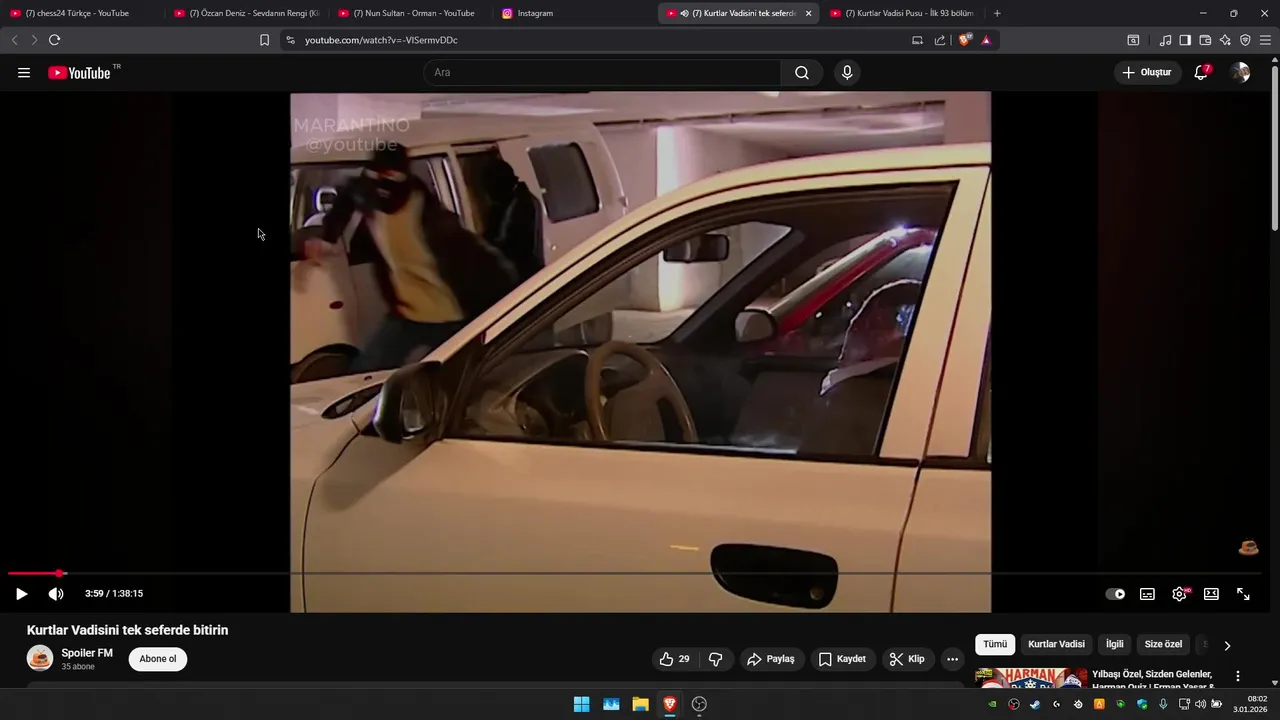
Task: Select the İlgili filter chip
Action: click(x=1114, y=644)
